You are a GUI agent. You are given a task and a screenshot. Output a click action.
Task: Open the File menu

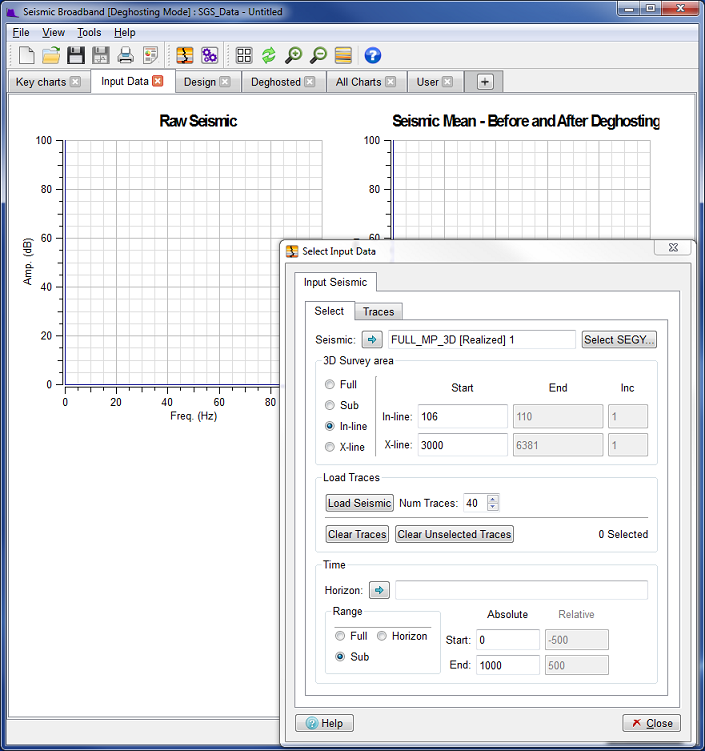[x=21, y=33]
